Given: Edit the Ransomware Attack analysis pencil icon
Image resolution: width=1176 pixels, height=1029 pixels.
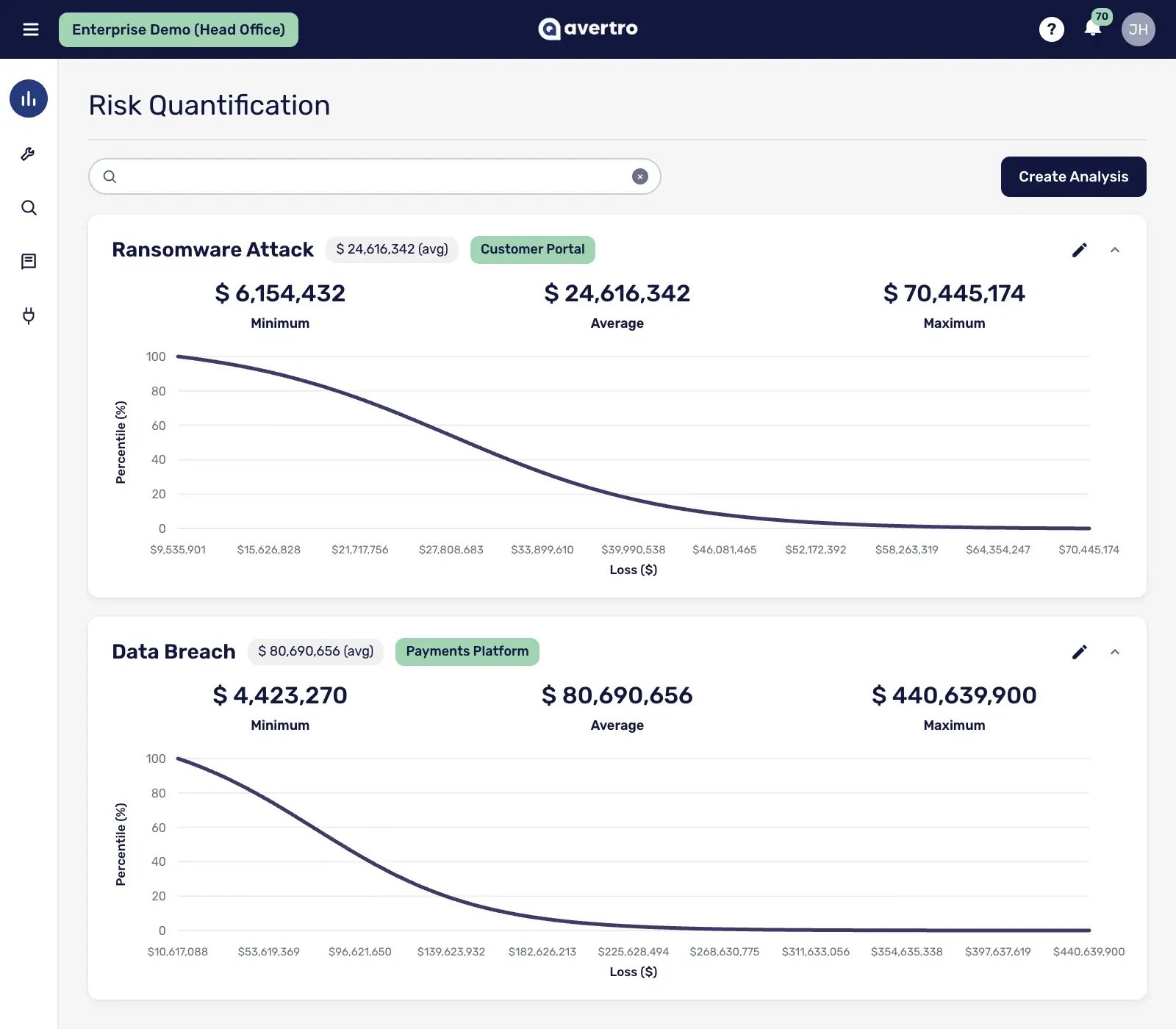Looking at the screenshot, I should (1079, 250).
